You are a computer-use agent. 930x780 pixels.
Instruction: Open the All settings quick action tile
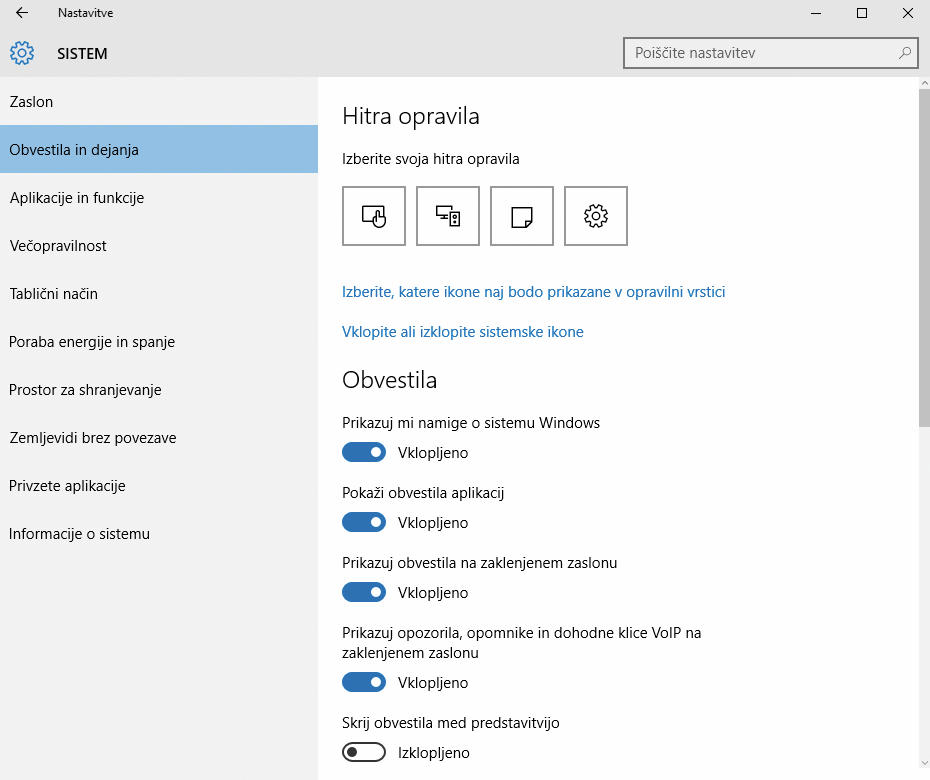596,216
